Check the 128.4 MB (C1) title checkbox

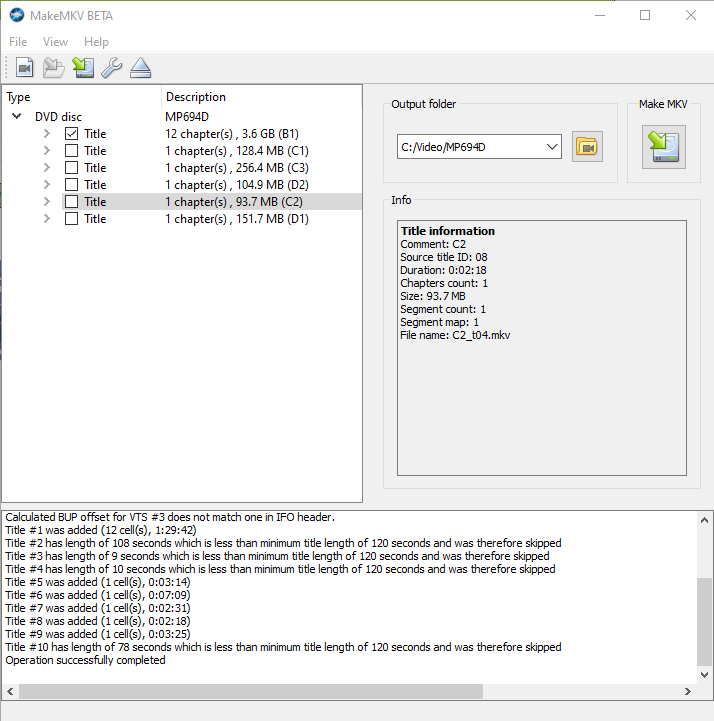tap(71, 151)
